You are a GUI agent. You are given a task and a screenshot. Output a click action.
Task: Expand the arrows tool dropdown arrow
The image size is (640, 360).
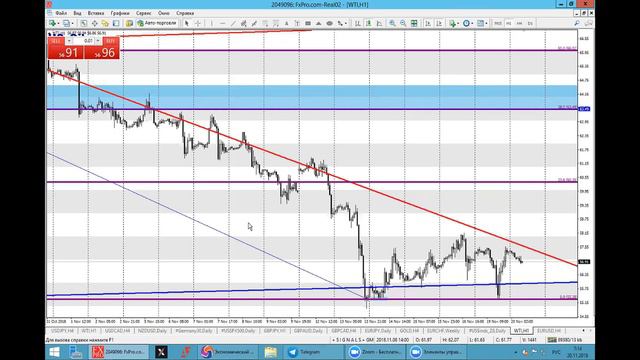[346, 23]
